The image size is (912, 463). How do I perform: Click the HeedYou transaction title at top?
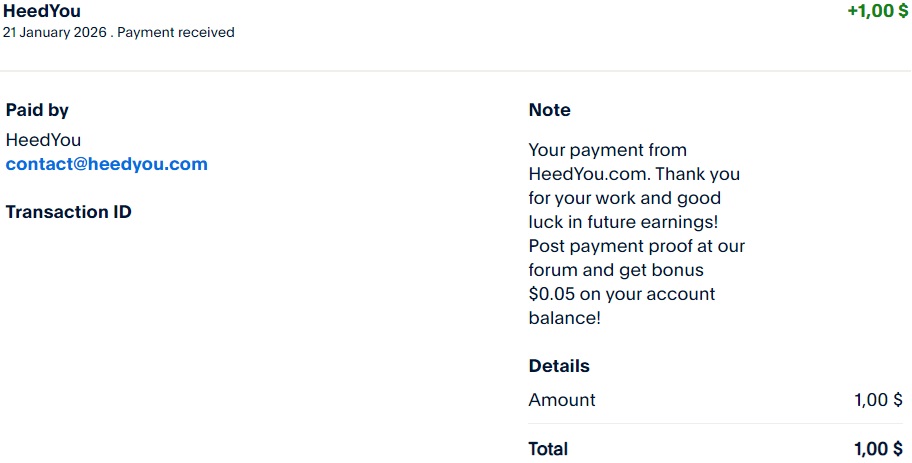click(x=42, y=12)
